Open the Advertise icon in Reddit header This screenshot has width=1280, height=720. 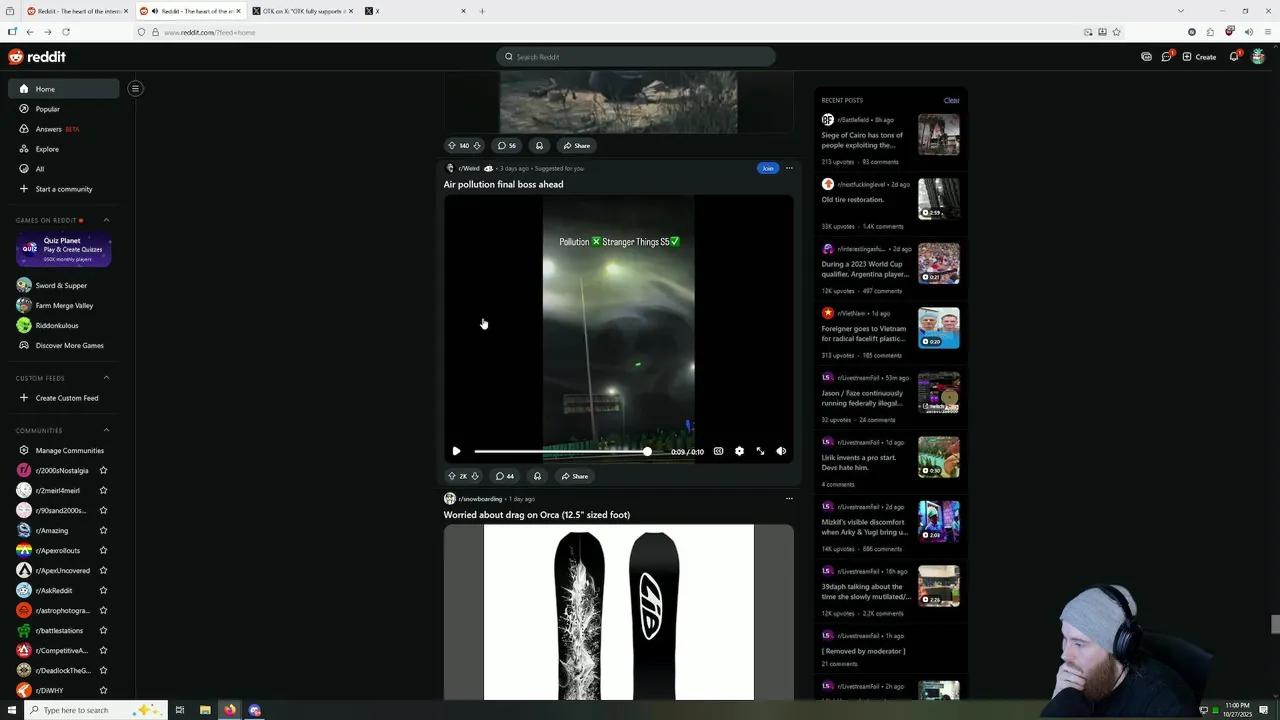pos(1146,57)
